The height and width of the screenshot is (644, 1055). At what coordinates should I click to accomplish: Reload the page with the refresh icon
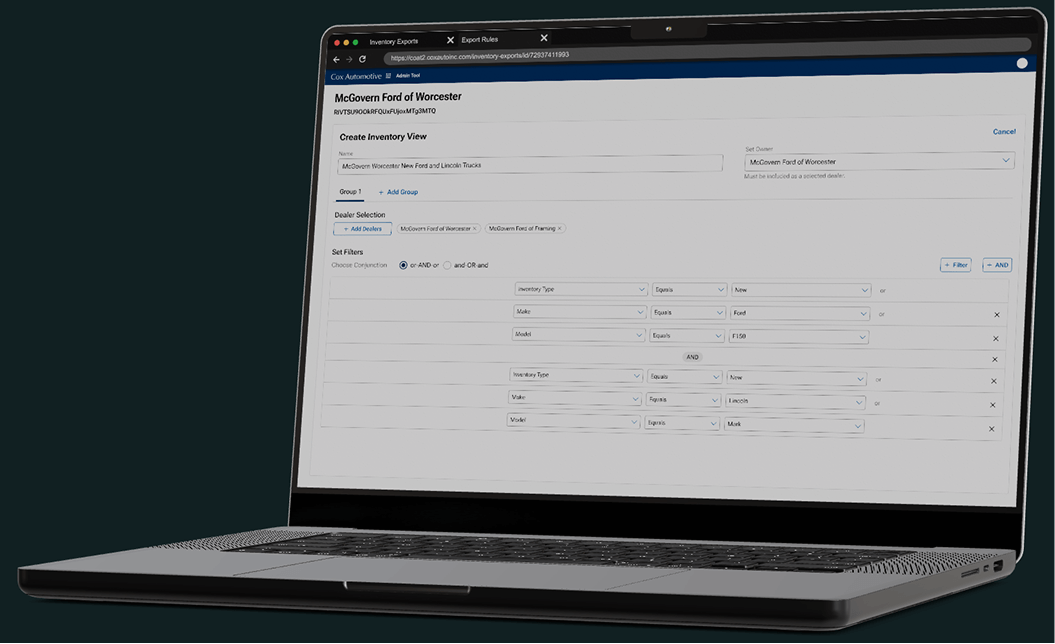pos(362,59)
